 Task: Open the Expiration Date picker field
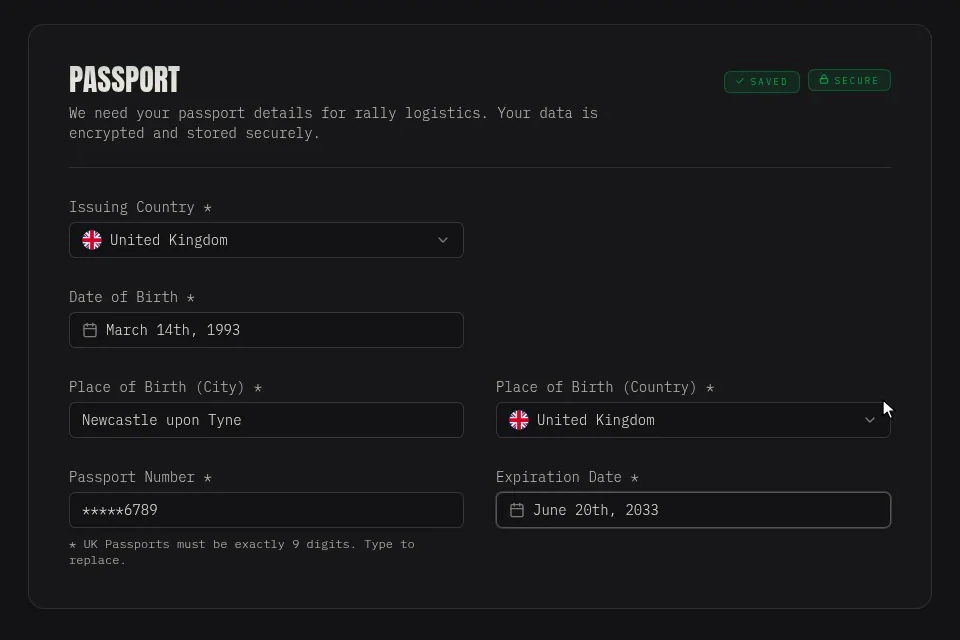(x=693, y=510)
